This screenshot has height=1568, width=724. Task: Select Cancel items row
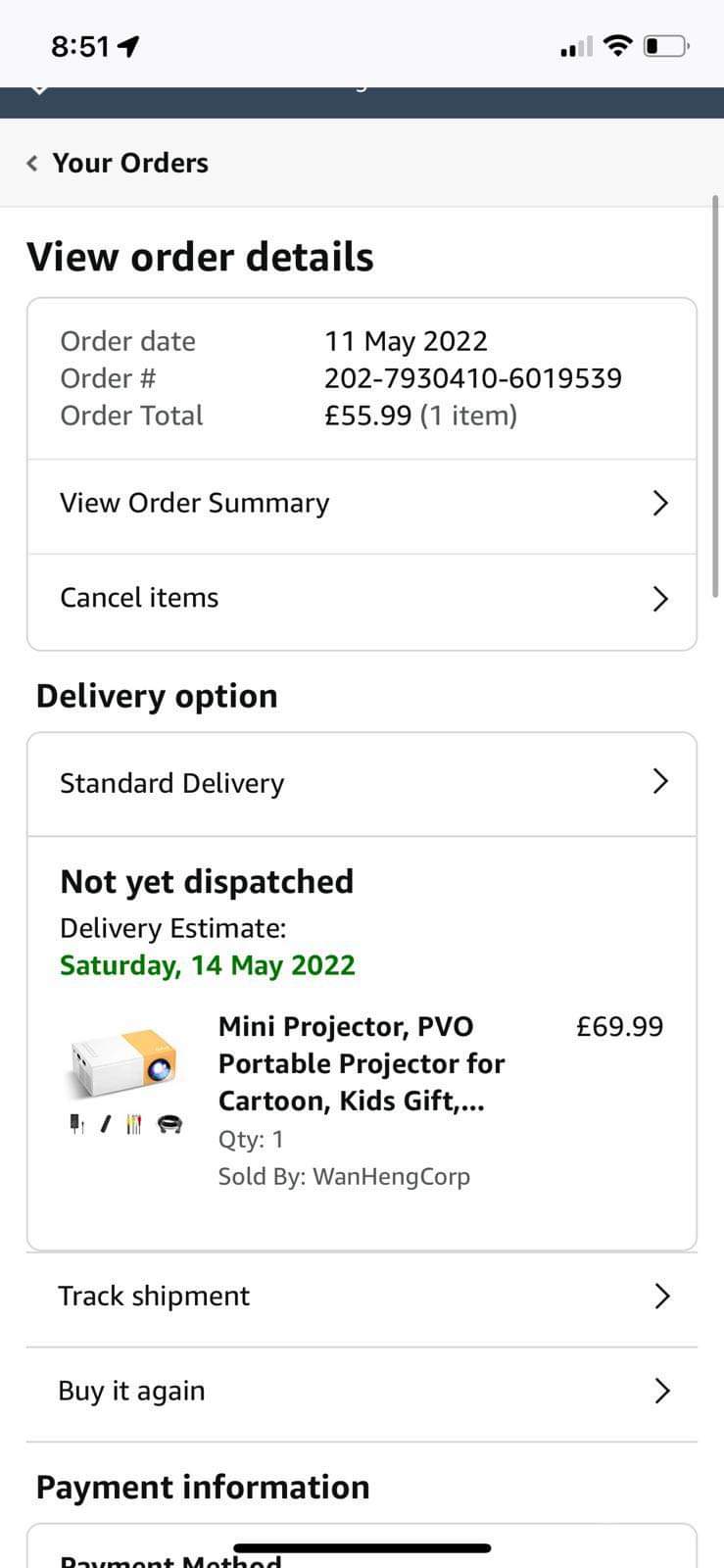tap(139, 598)
